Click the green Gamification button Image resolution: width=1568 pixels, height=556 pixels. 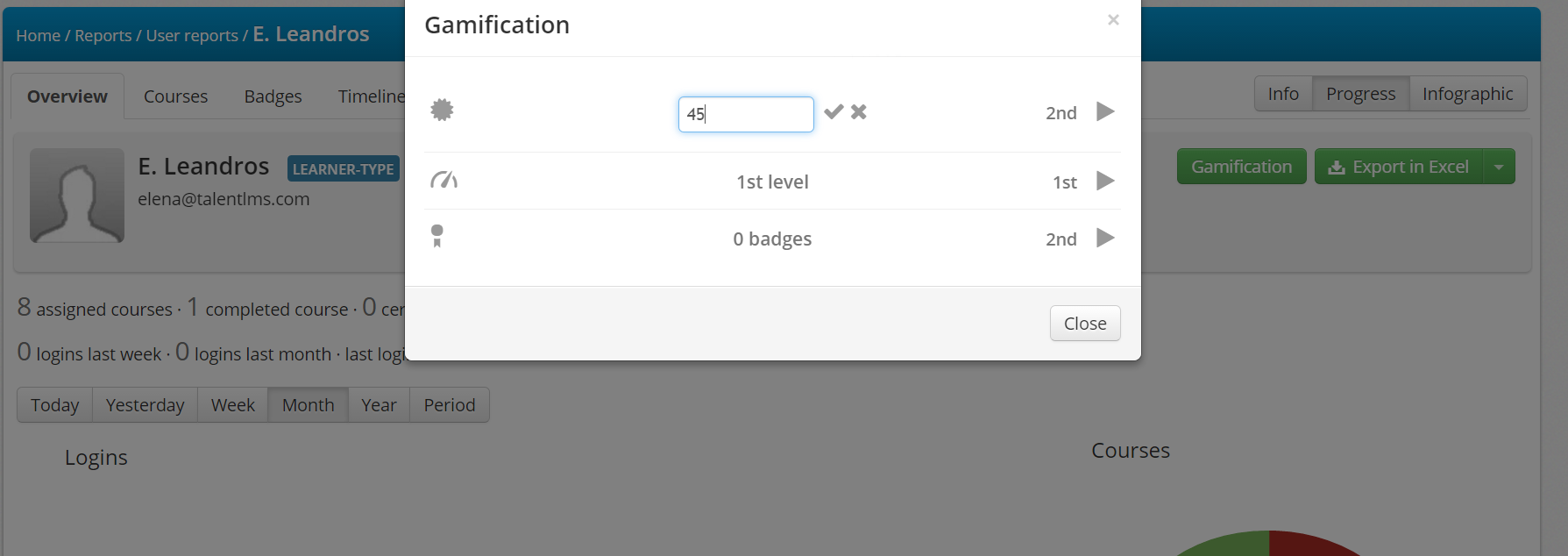point(1241,166)
